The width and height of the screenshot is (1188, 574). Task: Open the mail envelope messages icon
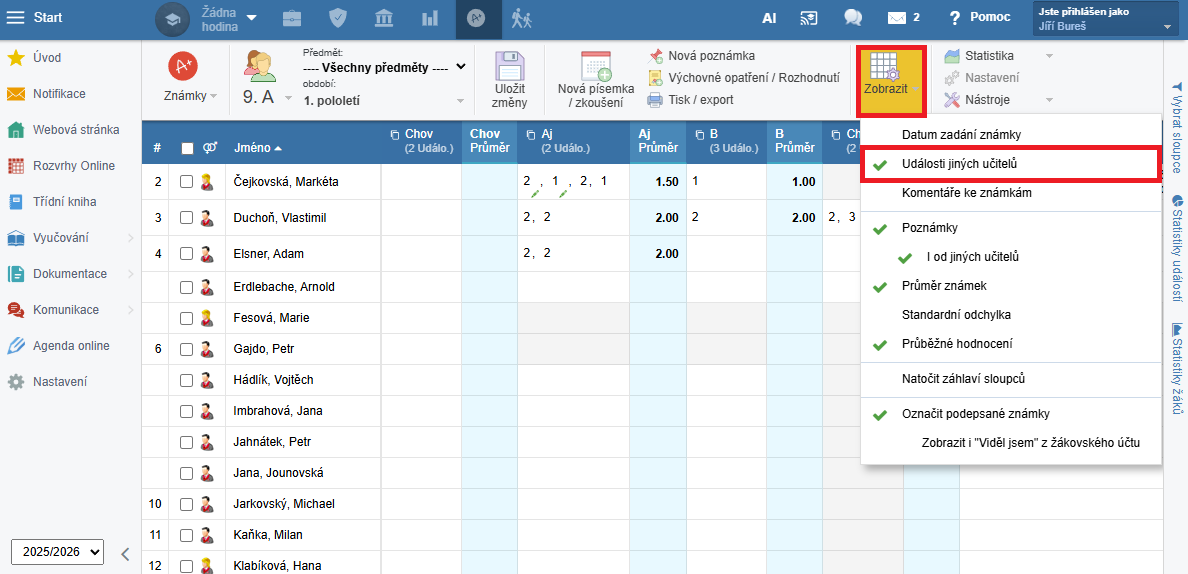click(897, 18)
